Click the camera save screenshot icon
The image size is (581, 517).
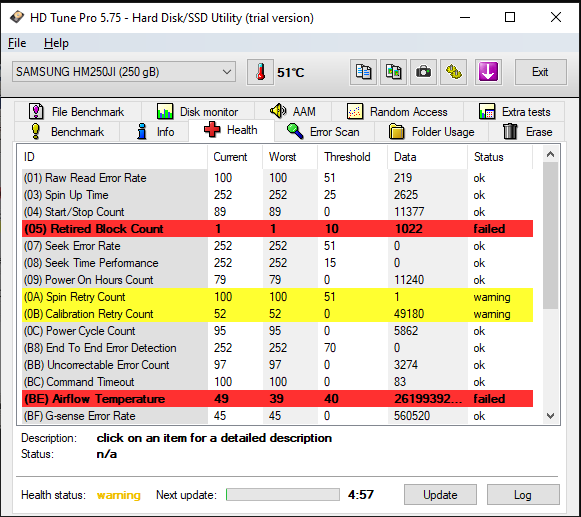click(x=423, y=72)
